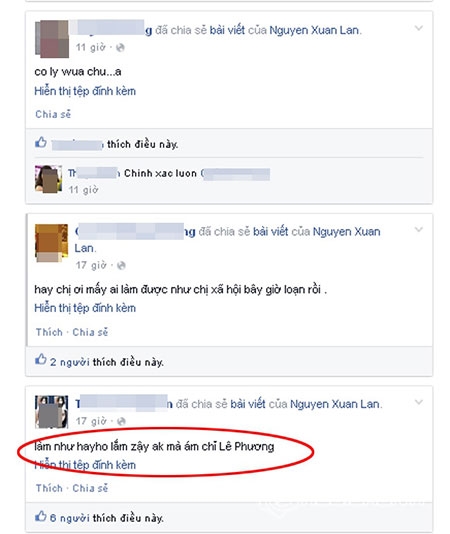Open 'Nguyen Xuan Lan' link in first post

click(314, 30)
